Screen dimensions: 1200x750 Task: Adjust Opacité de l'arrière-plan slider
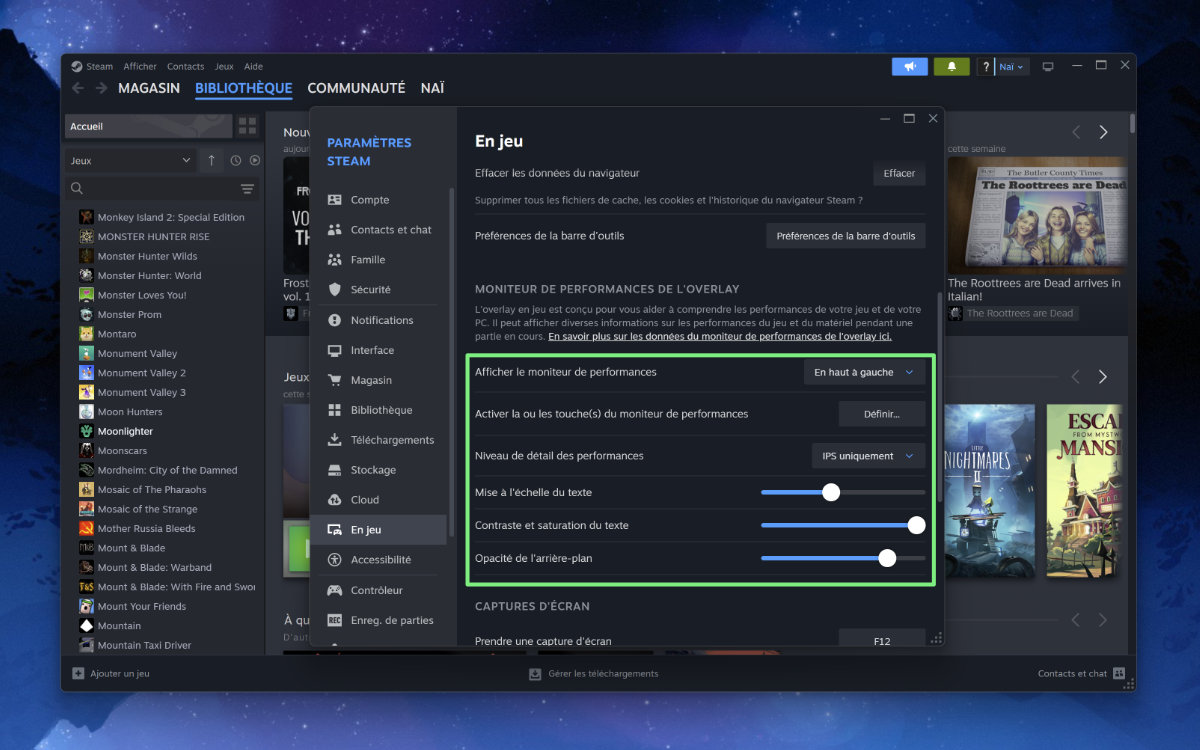(842, 558)
